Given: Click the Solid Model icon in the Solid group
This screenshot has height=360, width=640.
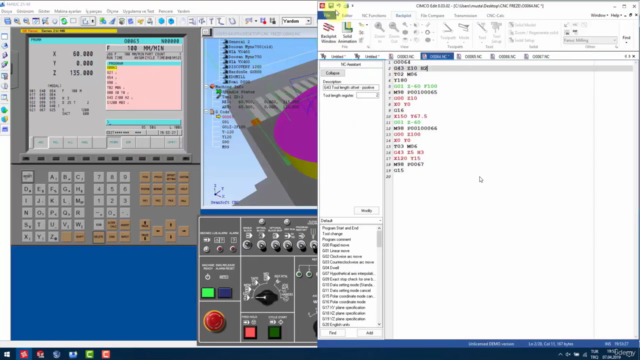Looking at the screenshot, I should pos(521,25).
